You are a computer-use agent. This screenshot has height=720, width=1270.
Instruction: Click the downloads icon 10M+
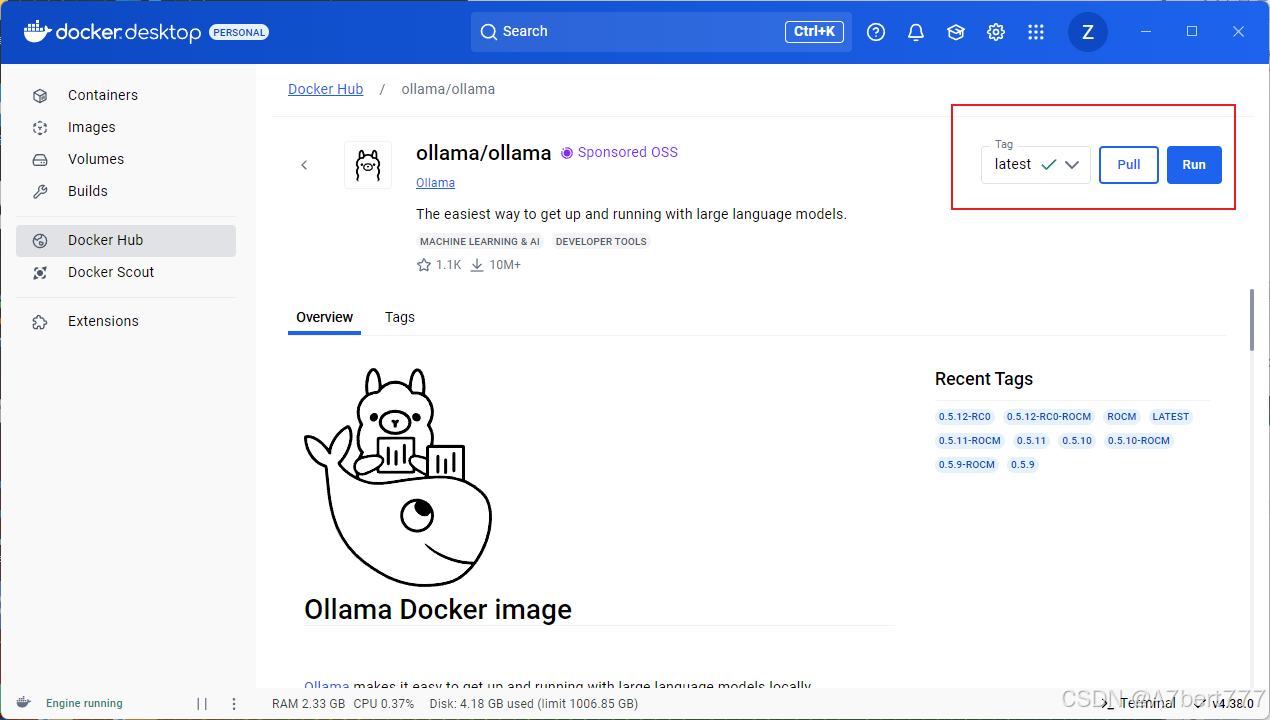pyautogui.click(x=477, y=265)
